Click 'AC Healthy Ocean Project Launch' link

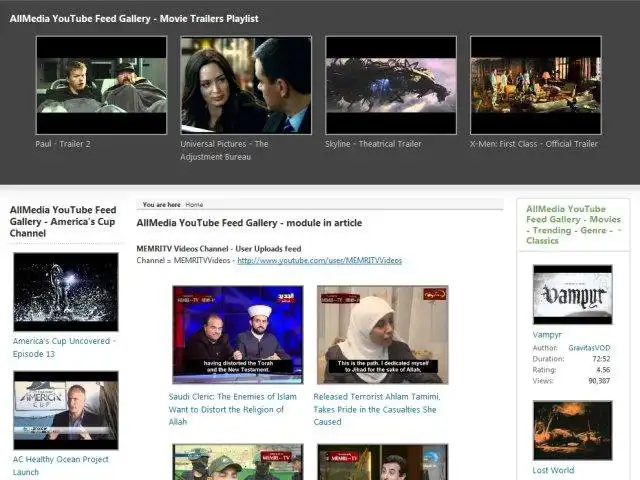coord(60,466)
